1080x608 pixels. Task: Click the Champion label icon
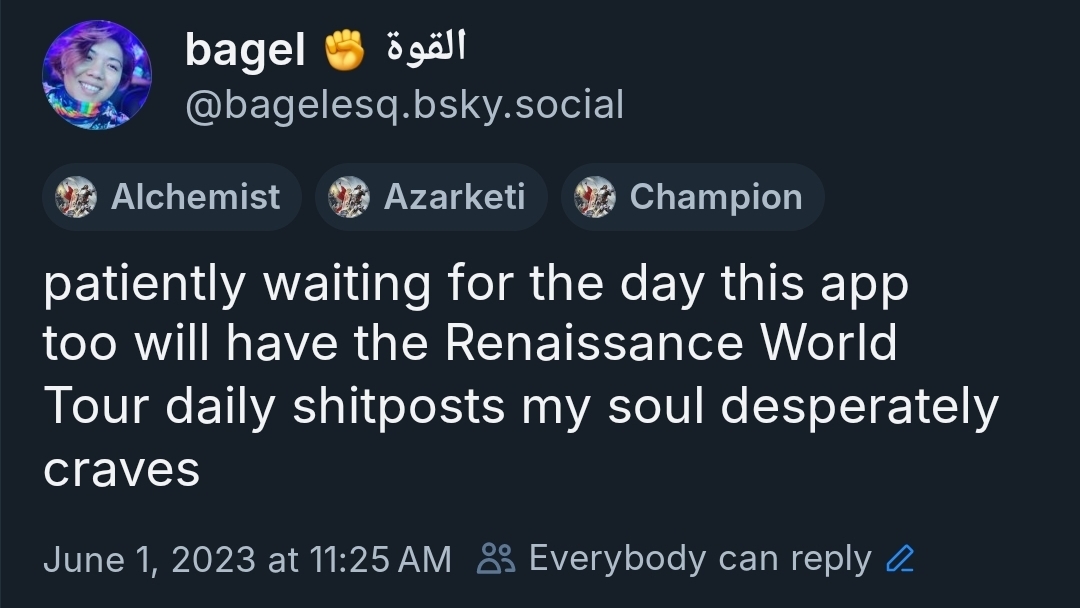[x=595, y=197]
